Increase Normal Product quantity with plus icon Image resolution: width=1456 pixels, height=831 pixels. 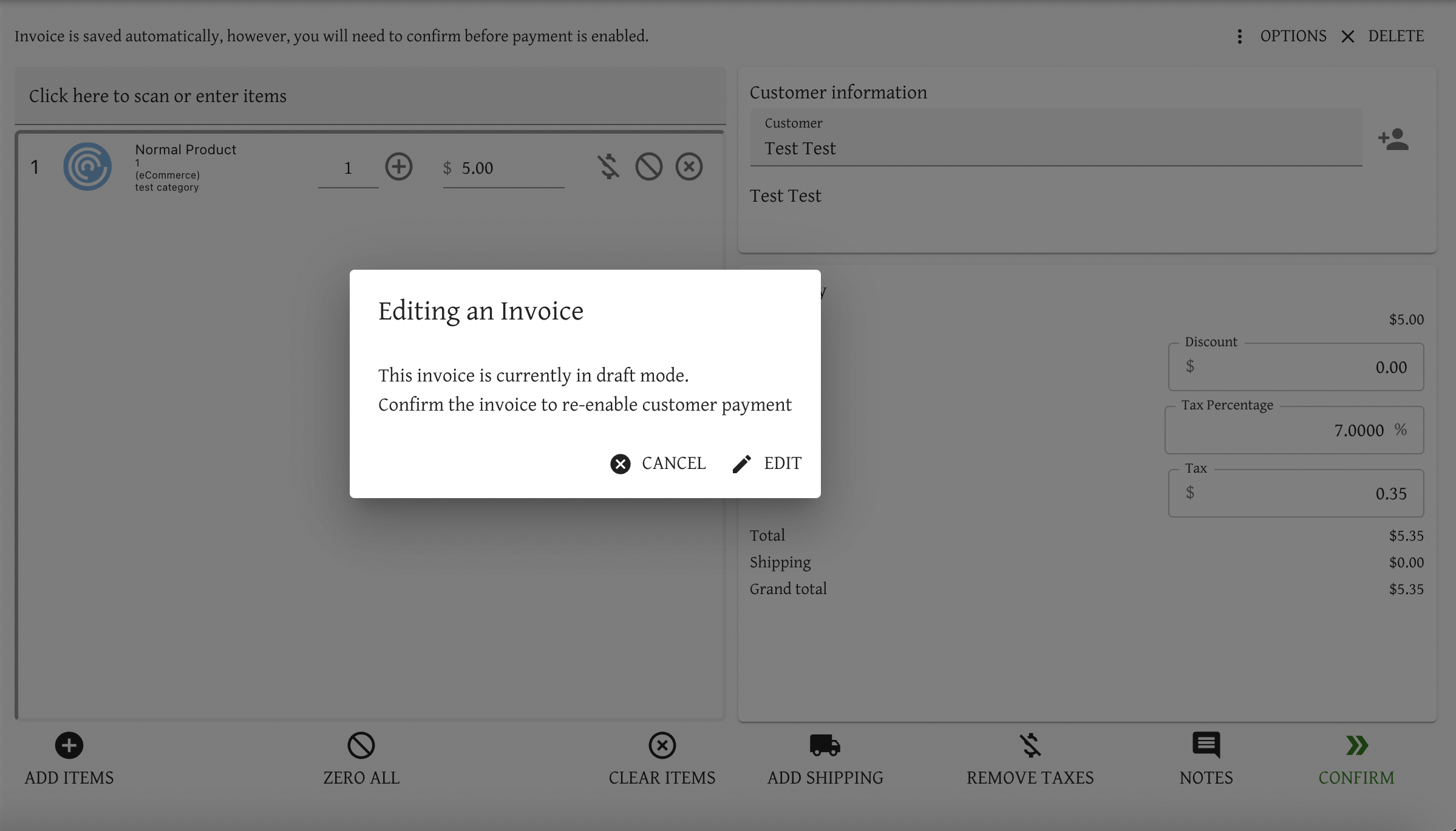(x=399, y=166)
